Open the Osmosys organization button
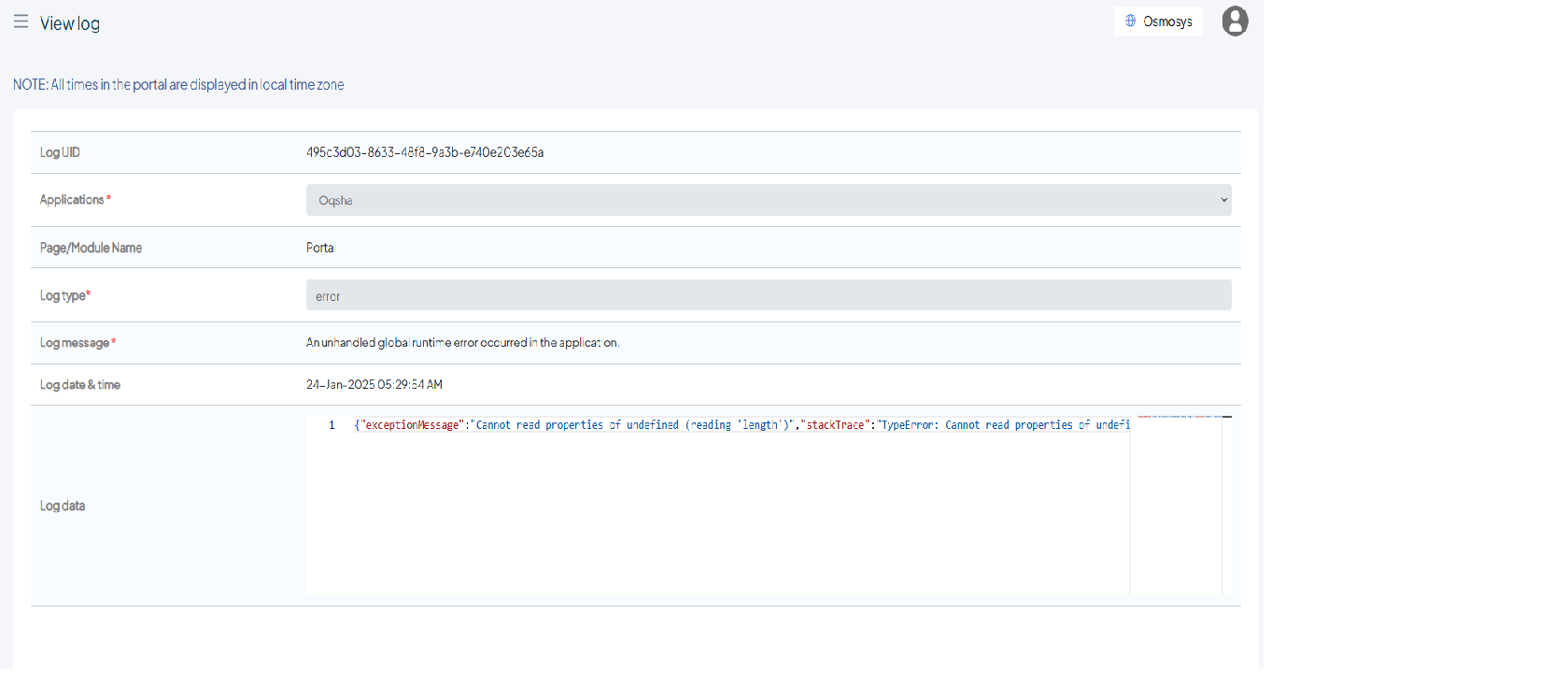This screenshot has width=1568, height=699. [x=1158, y=21]
